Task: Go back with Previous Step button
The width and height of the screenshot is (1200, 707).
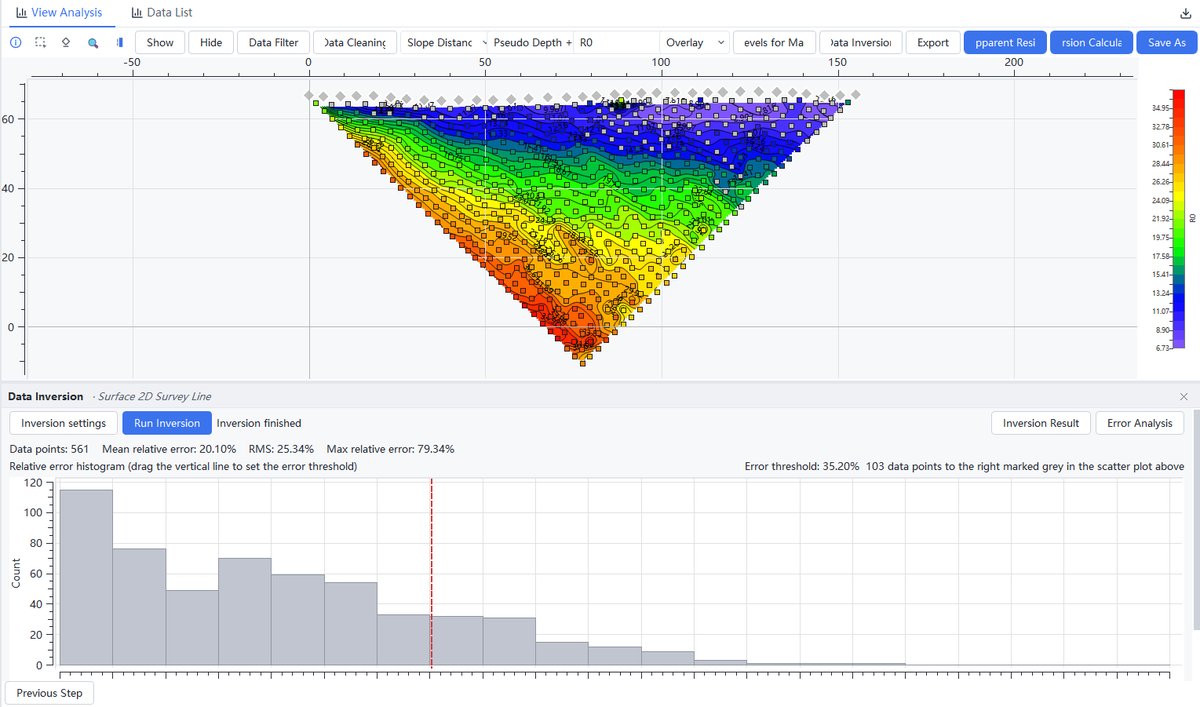Action: pyautogui.click(x=50, y=693)
